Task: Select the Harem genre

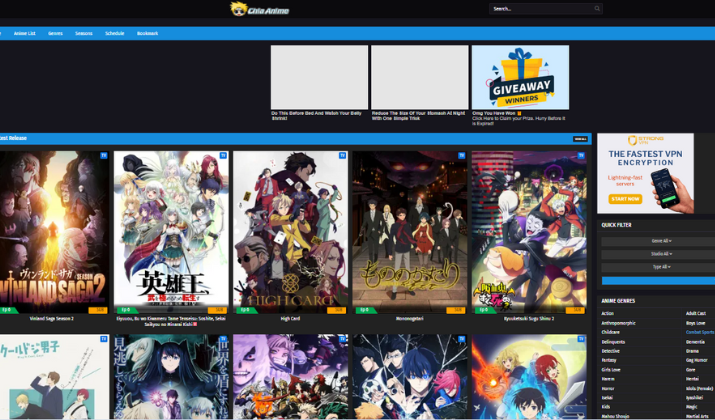Action: tap(607, 379)
